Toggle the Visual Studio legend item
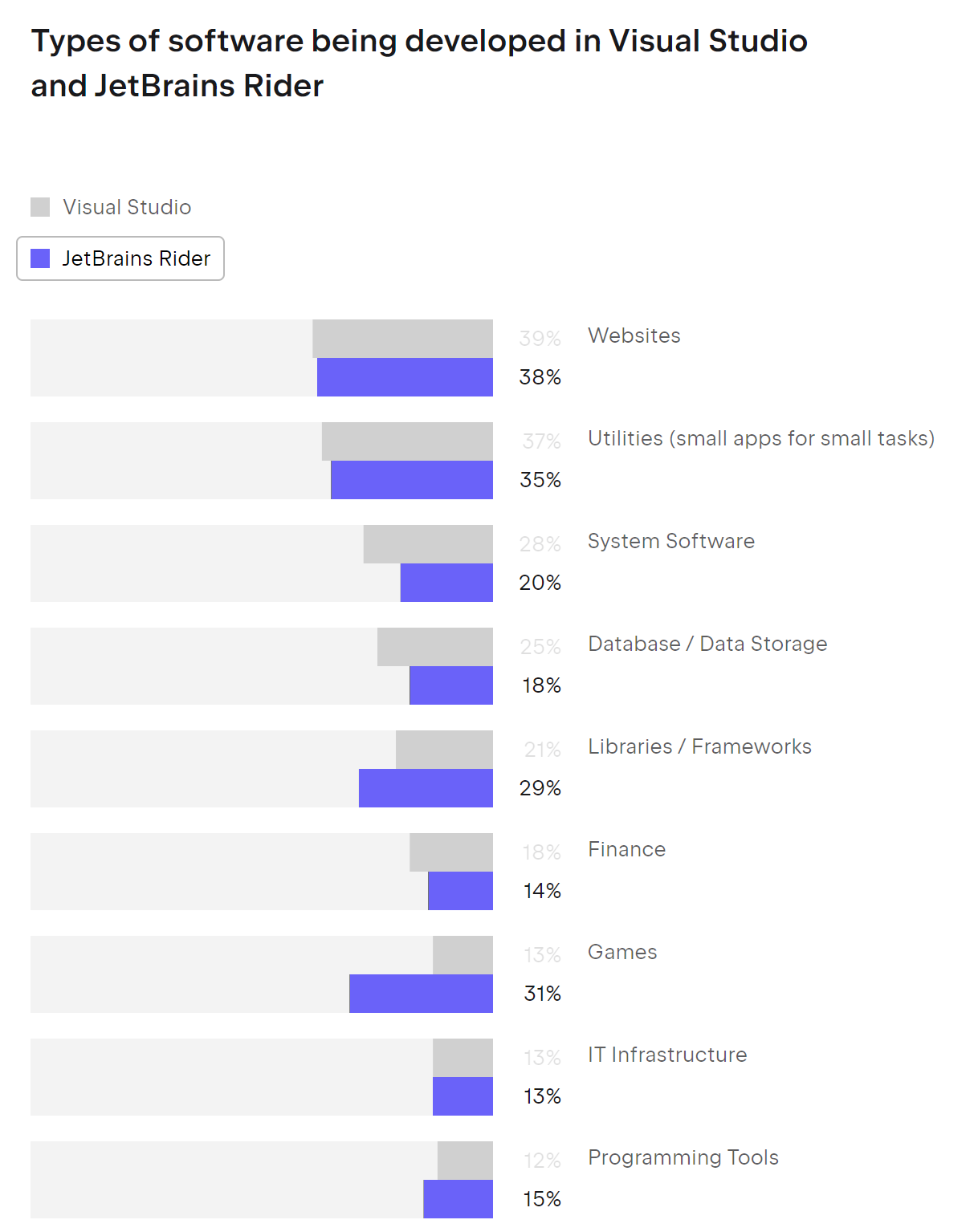Screen dimensions: 974x1232 click(x=111, y=207)
